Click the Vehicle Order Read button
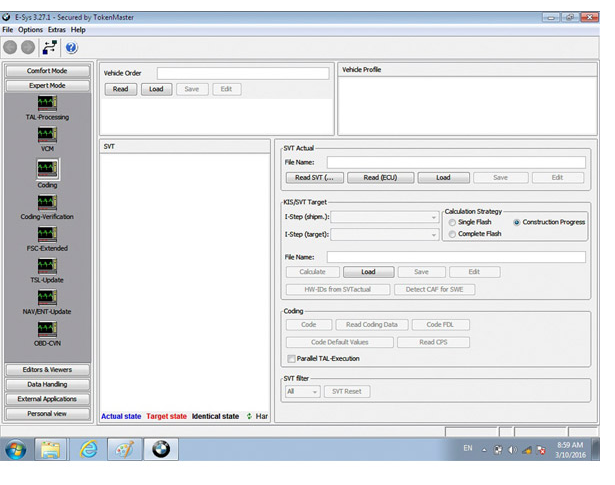Screen dimensions: 615x485 click(x=120, y=89)
